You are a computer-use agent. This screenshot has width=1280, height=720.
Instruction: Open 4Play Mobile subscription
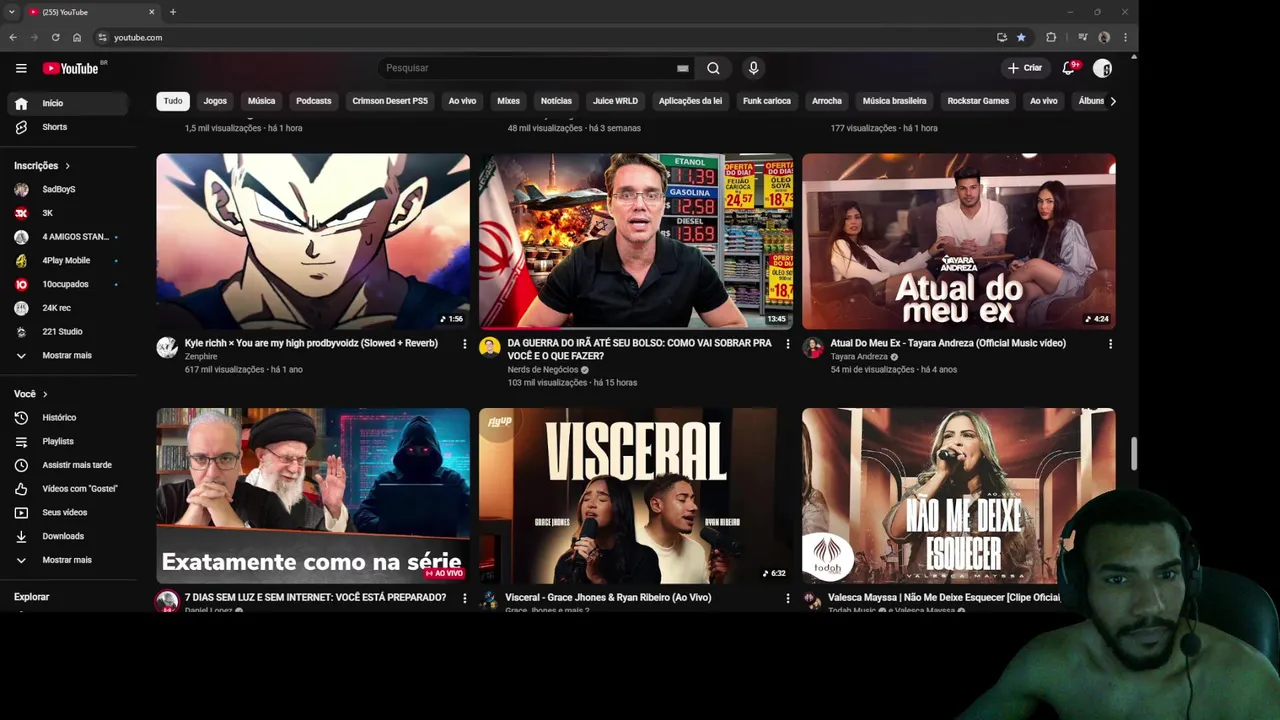click(66, 260)
